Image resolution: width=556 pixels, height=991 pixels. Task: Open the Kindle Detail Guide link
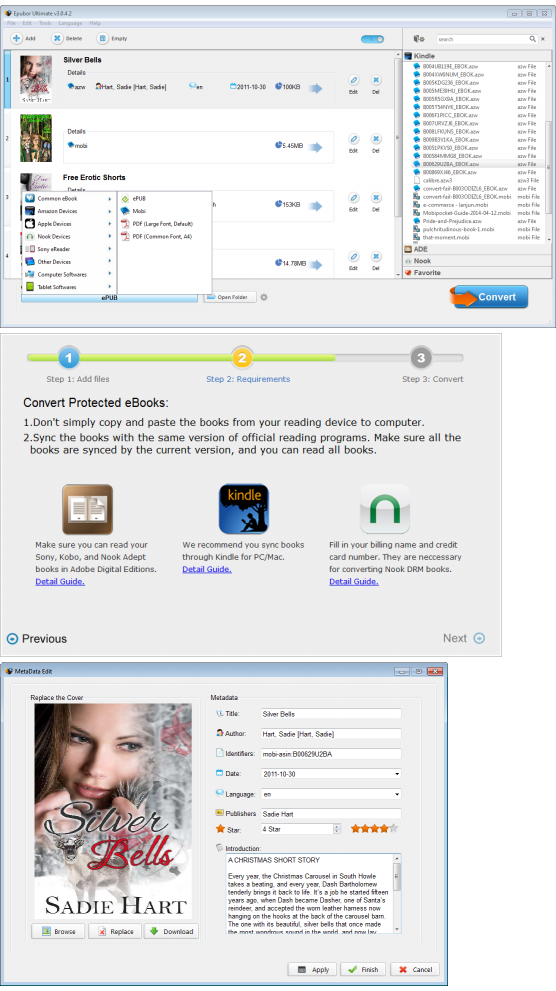point(207,569)
